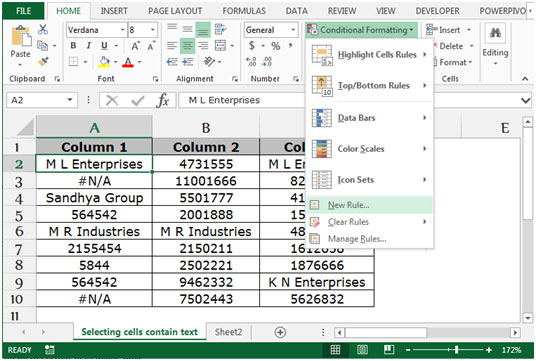Click cell B6 containing M R Industries
The image size is (536, 361).
click(206, 231)
